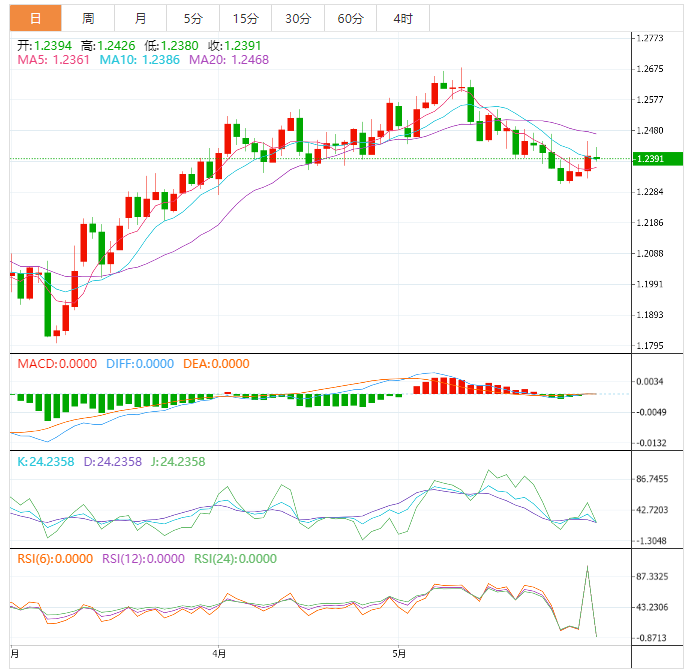The height and width of the screenshot is (670, 694).
Task: Open the 月 monthly timeframe tab
Action: point(140,18)
